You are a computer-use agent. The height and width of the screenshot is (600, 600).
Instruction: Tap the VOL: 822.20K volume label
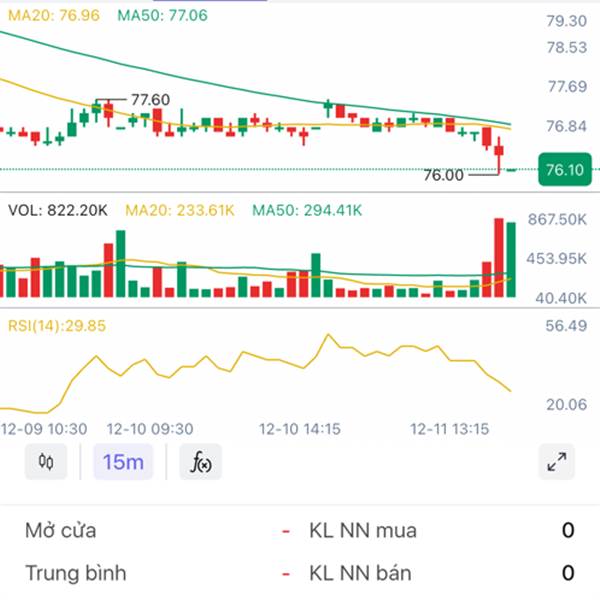click(58, 210)
